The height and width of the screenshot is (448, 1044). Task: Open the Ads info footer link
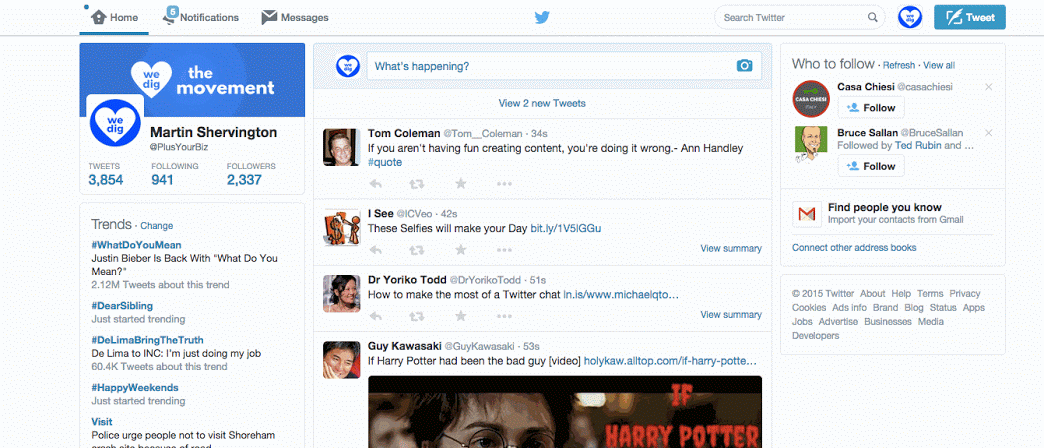click(850, 308)
